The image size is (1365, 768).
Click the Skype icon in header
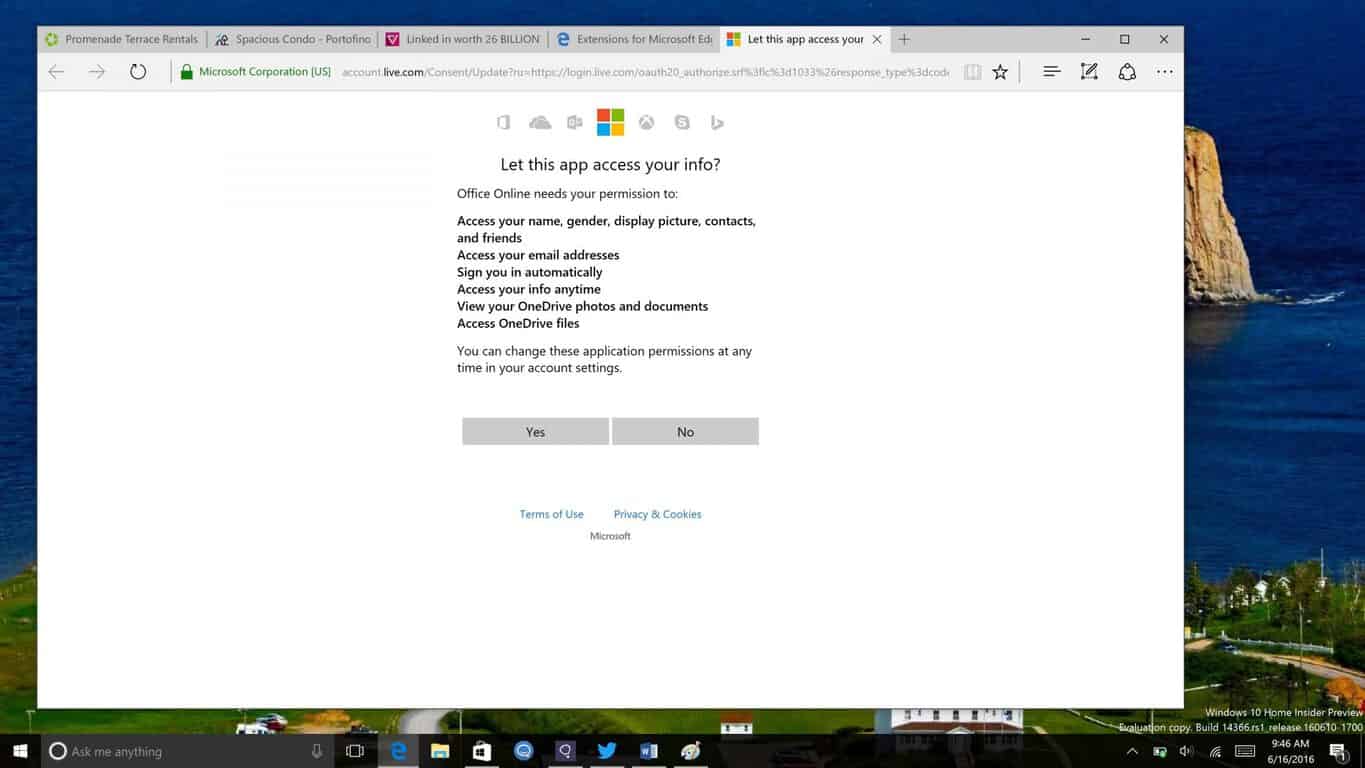coord(682,122)
